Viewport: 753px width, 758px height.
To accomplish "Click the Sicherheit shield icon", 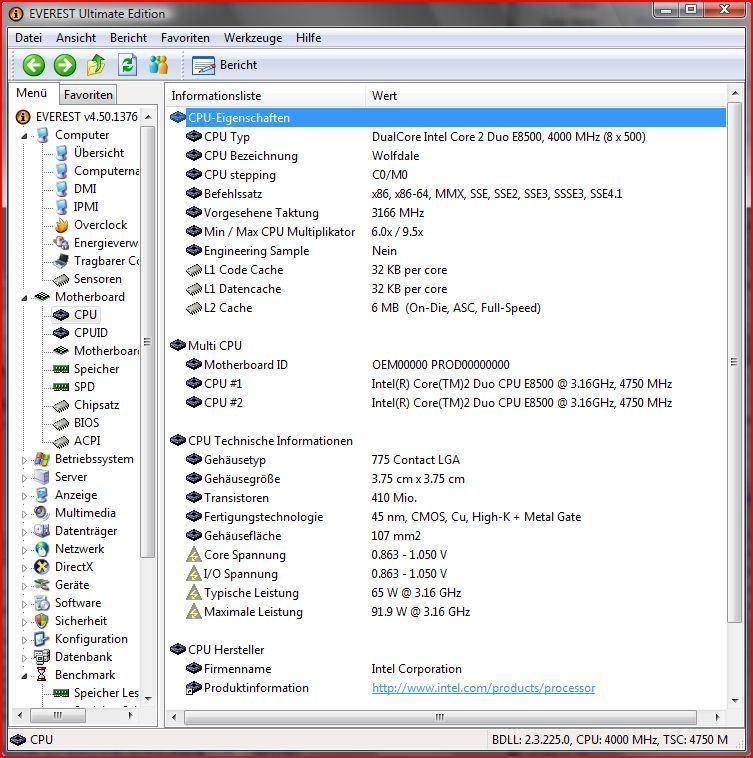I will pyautogui.click(x=42, y=621).
